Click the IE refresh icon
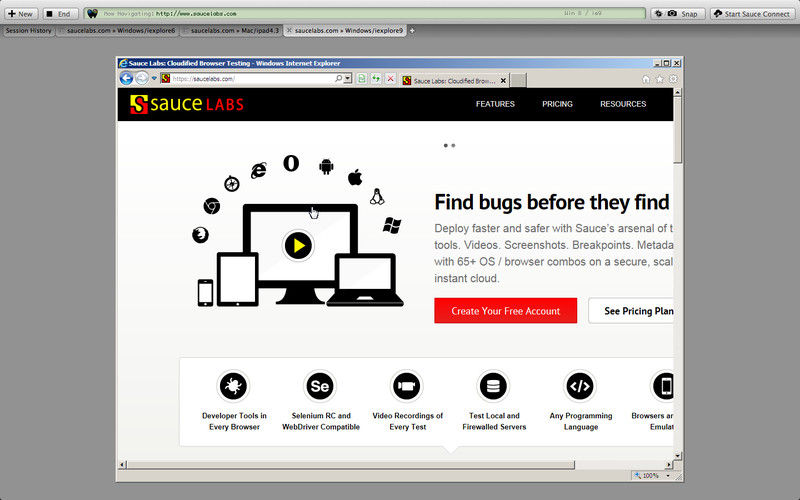800x500 pixels. 376,79
